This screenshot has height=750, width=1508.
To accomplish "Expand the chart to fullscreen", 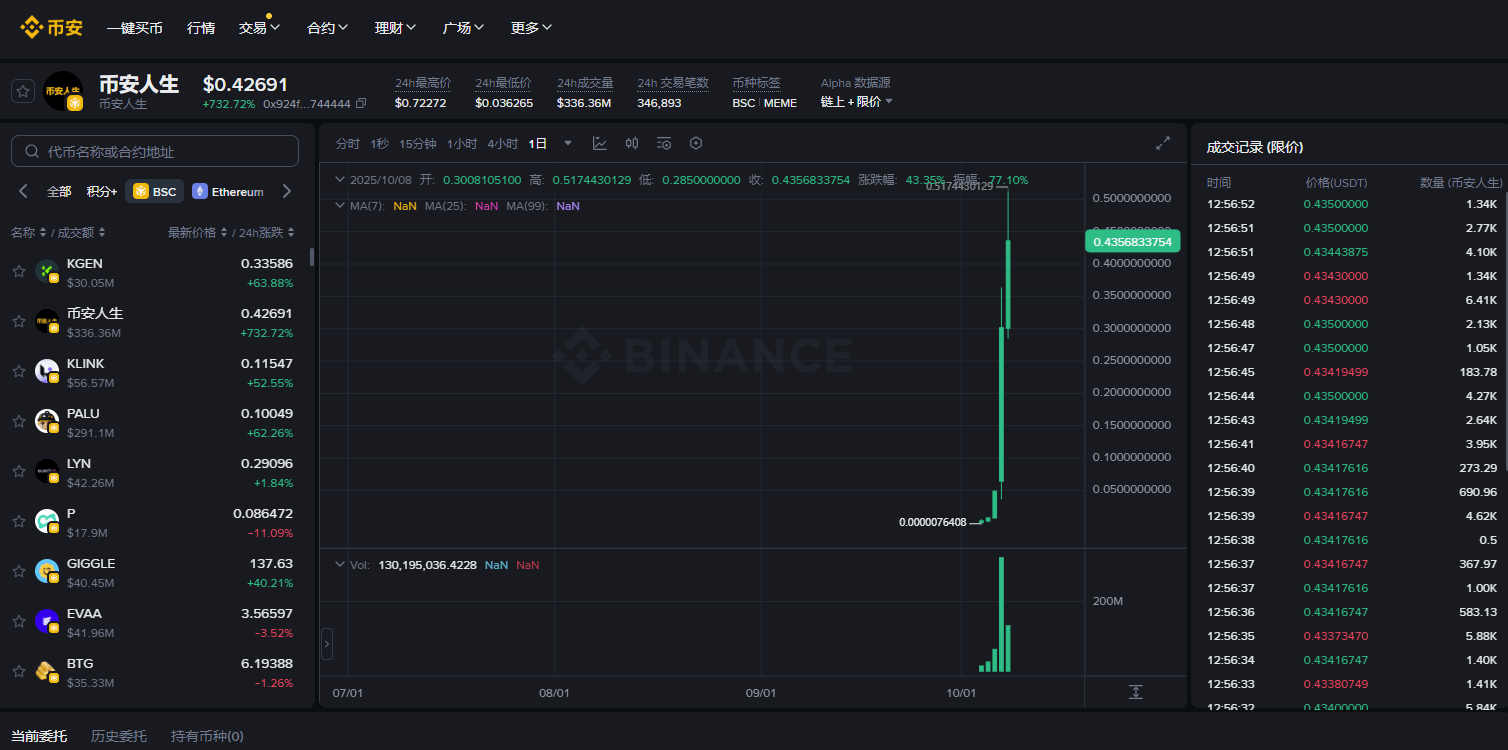I will [1163, 143].
